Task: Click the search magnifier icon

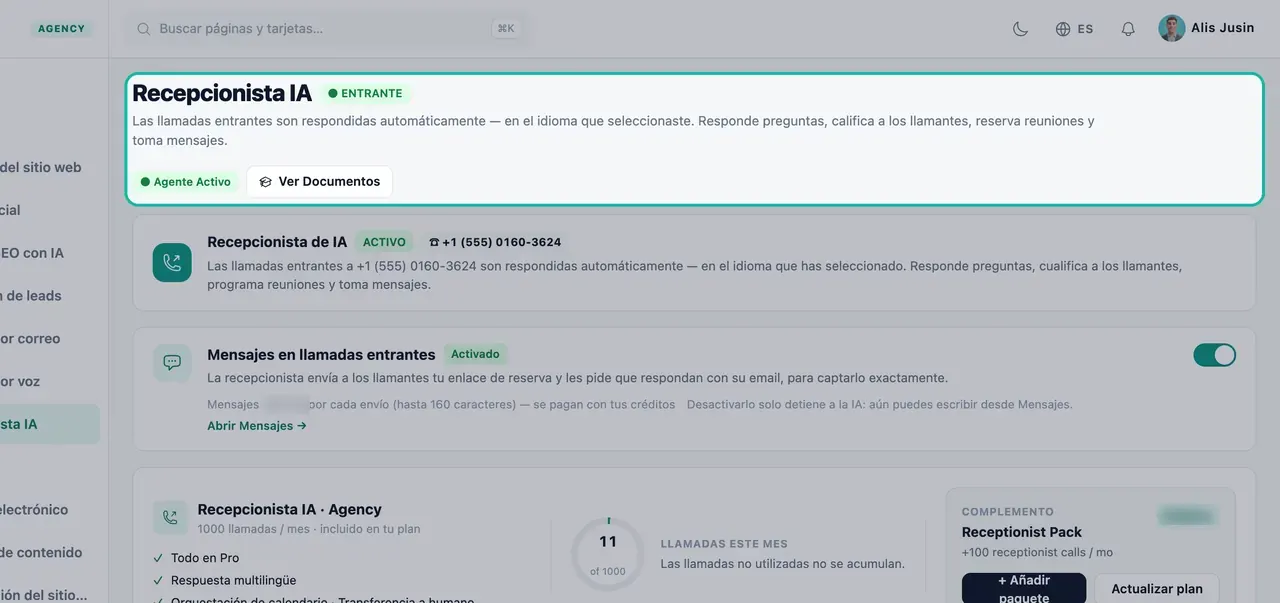Action: click(x=144, y=29)
